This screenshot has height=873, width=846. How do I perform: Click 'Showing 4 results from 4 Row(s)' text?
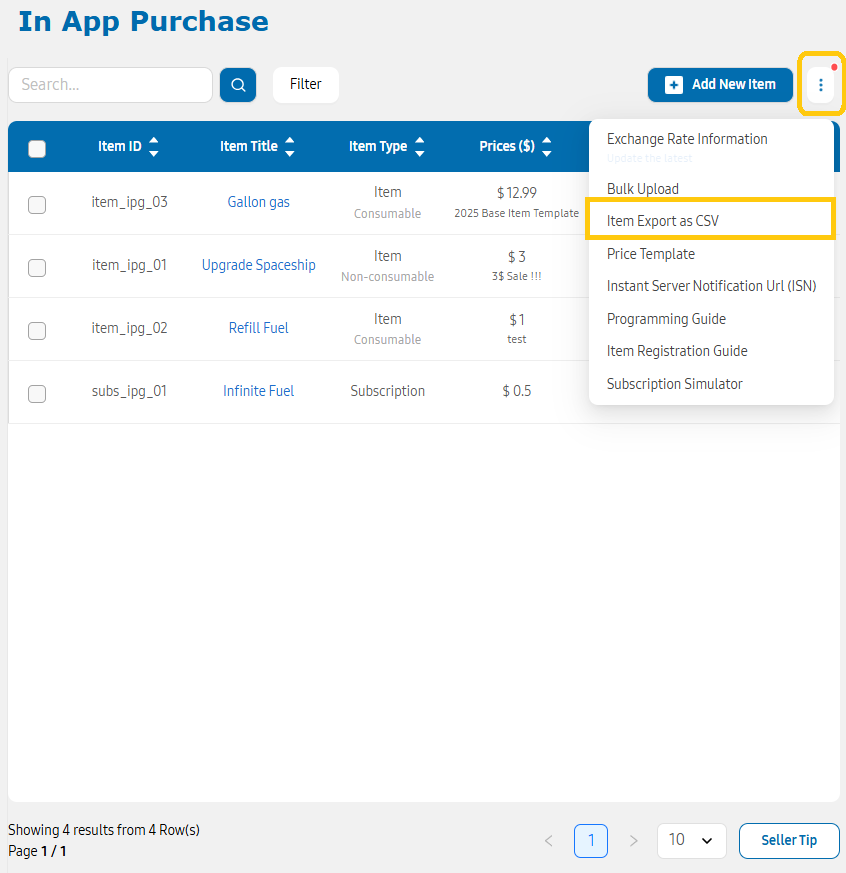coord(104,830)
